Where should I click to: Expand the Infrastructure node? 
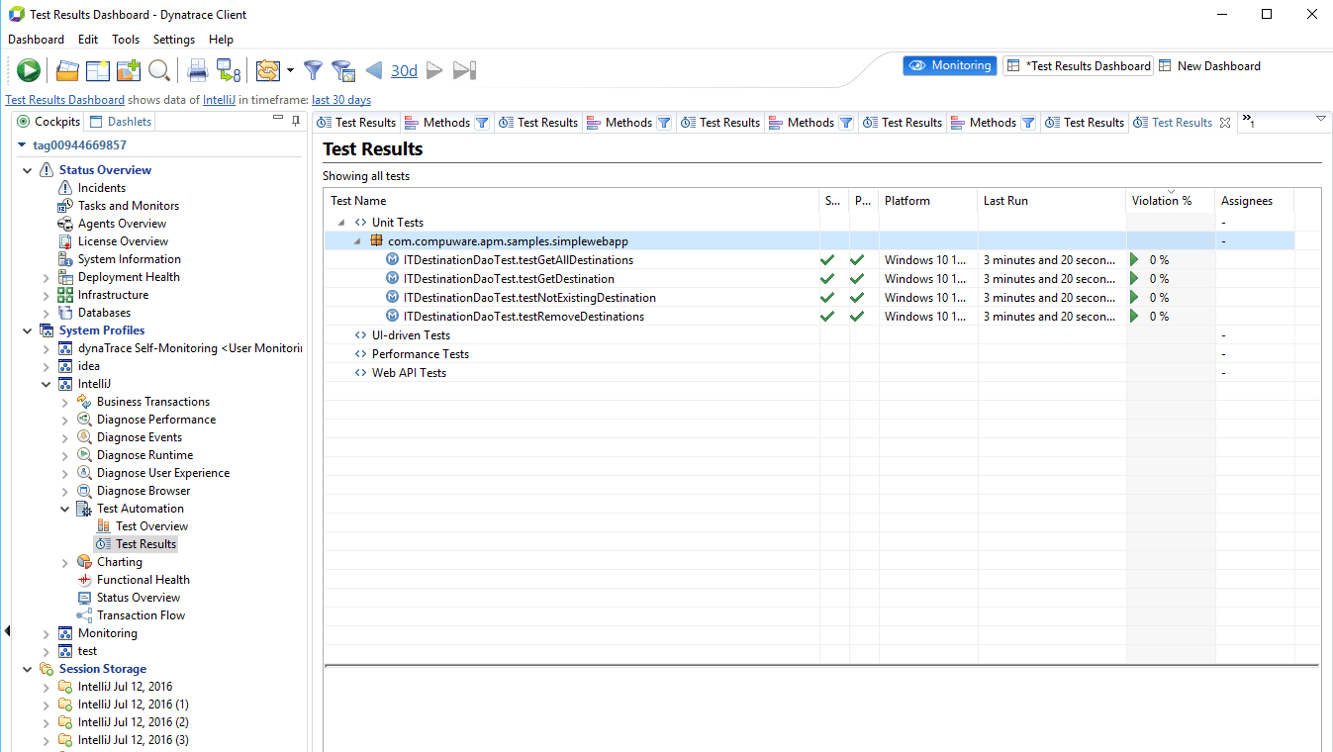[46, 296]
